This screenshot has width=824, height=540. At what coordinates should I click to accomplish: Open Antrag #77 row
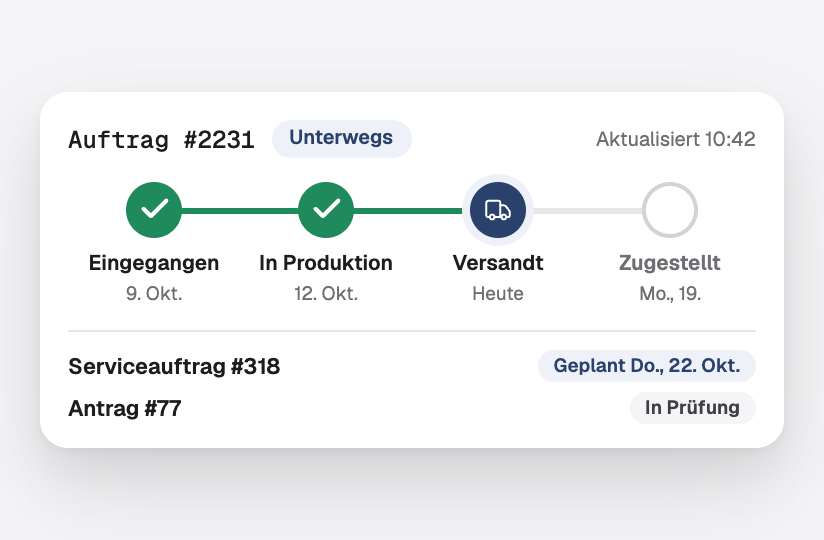(x=412, y=408)
